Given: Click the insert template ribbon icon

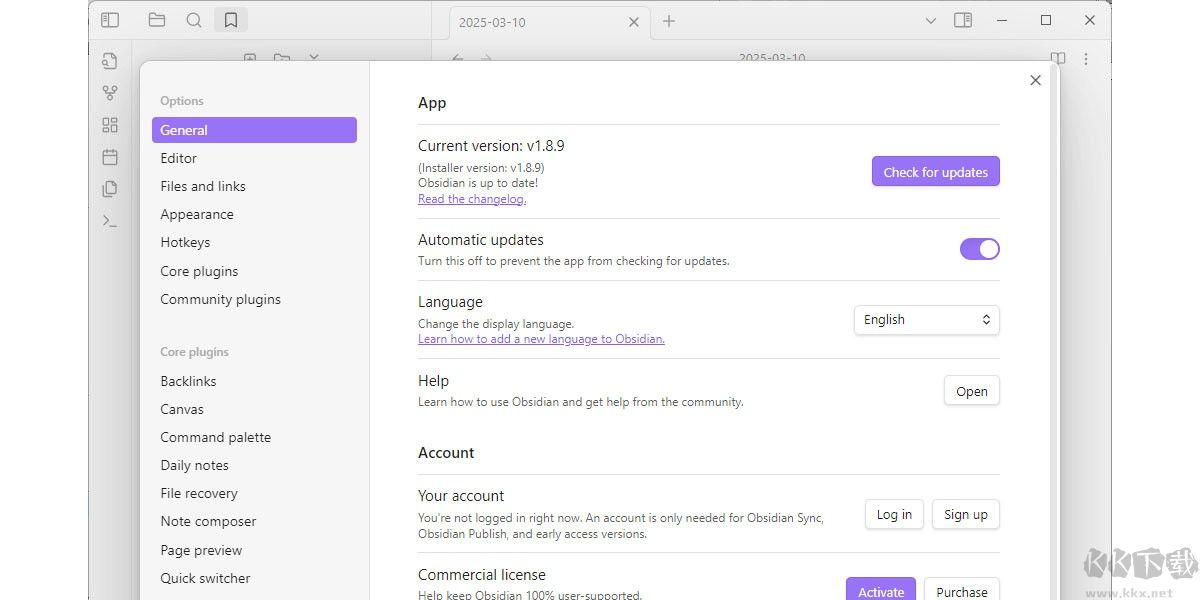Looking at the screenshot, I should pos(110,189).
